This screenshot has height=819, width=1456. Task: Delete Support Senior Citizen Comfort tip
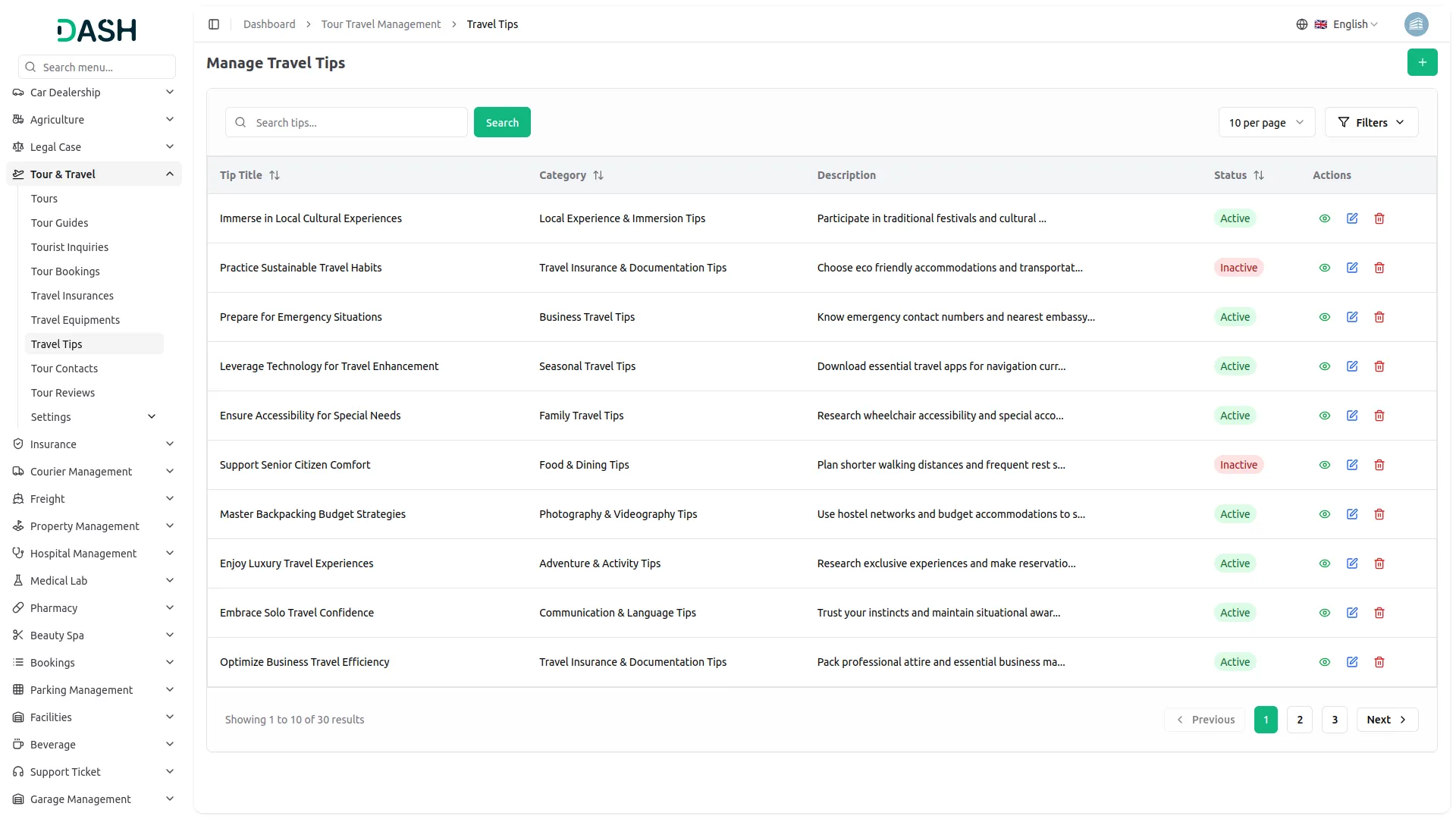click(x=1379, y=465)
